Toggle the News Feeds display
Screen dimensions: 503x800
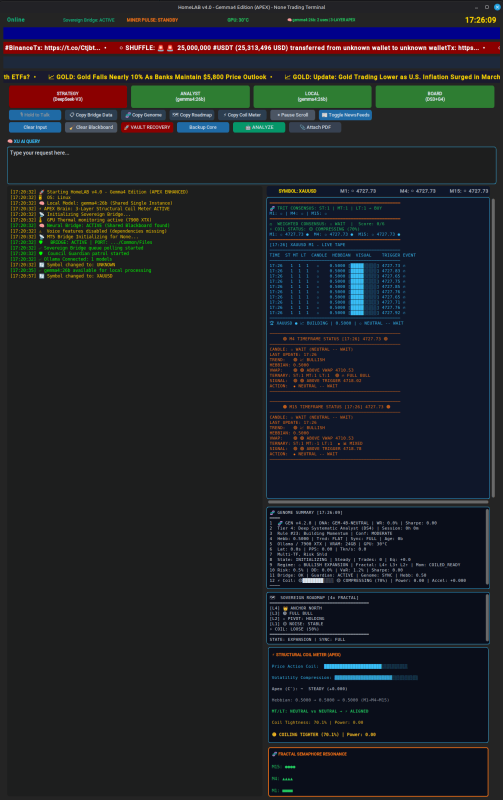click(x=345, y=115)
